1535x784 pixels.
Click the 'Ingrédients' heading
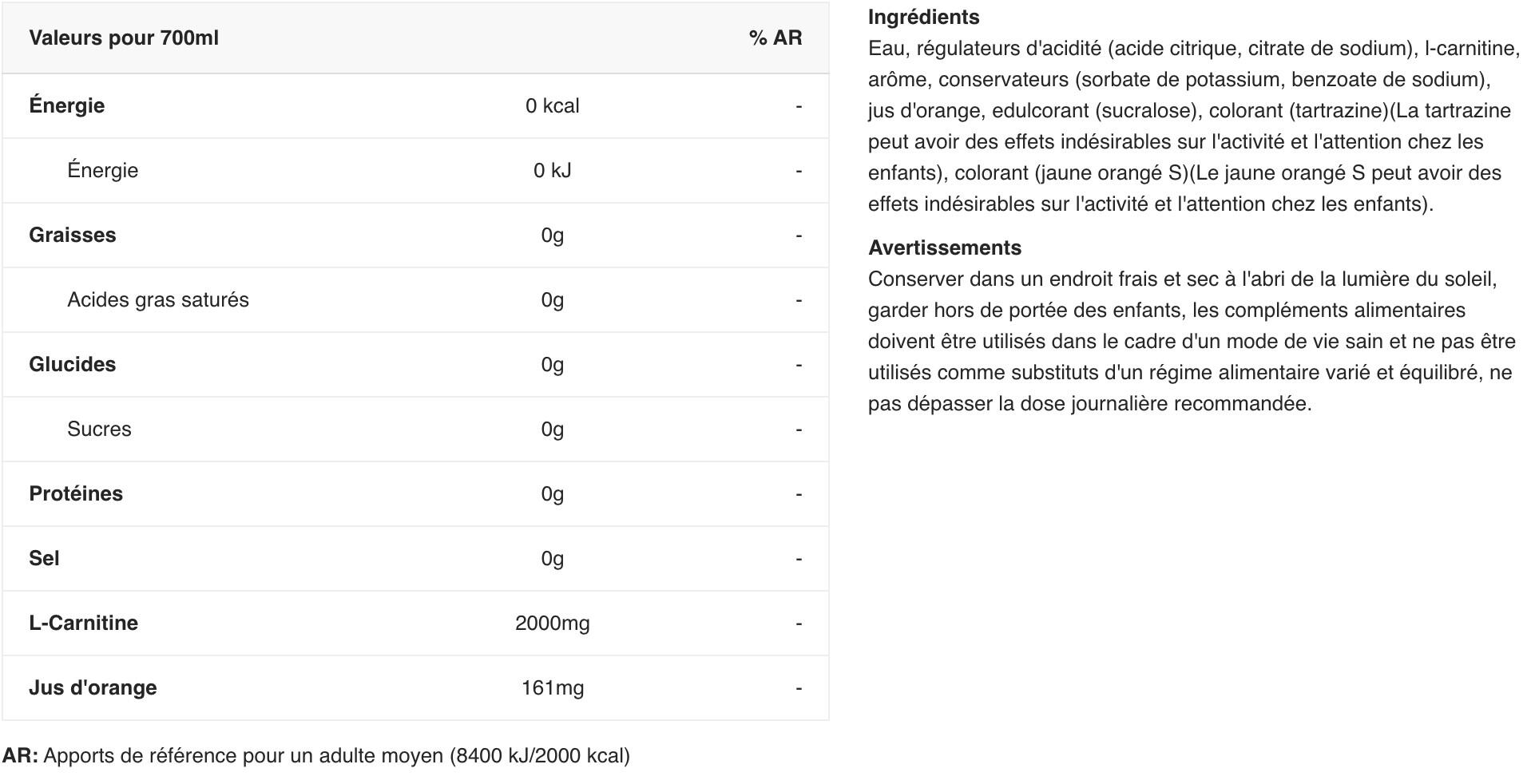[924, 18]
